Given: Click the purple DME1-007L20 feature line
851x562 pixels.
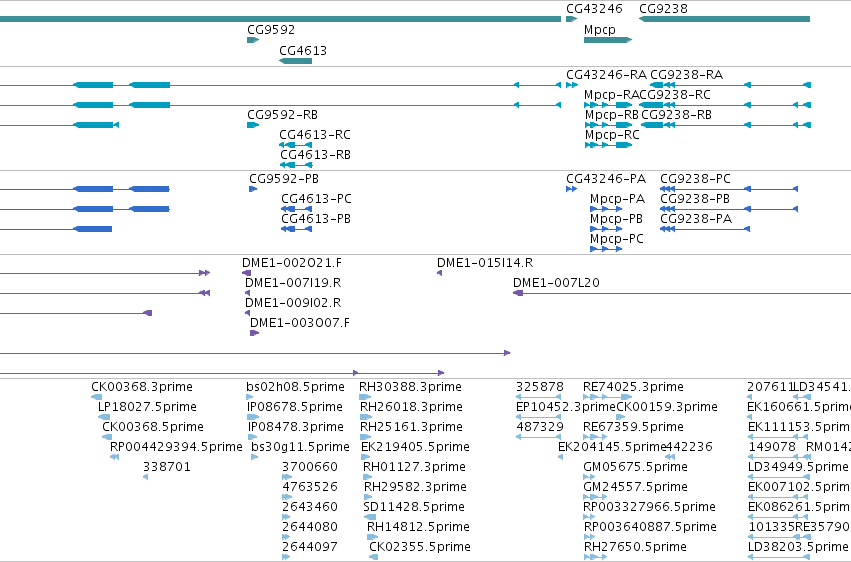Looking at the screenshot, I should (x=682, y=293).
